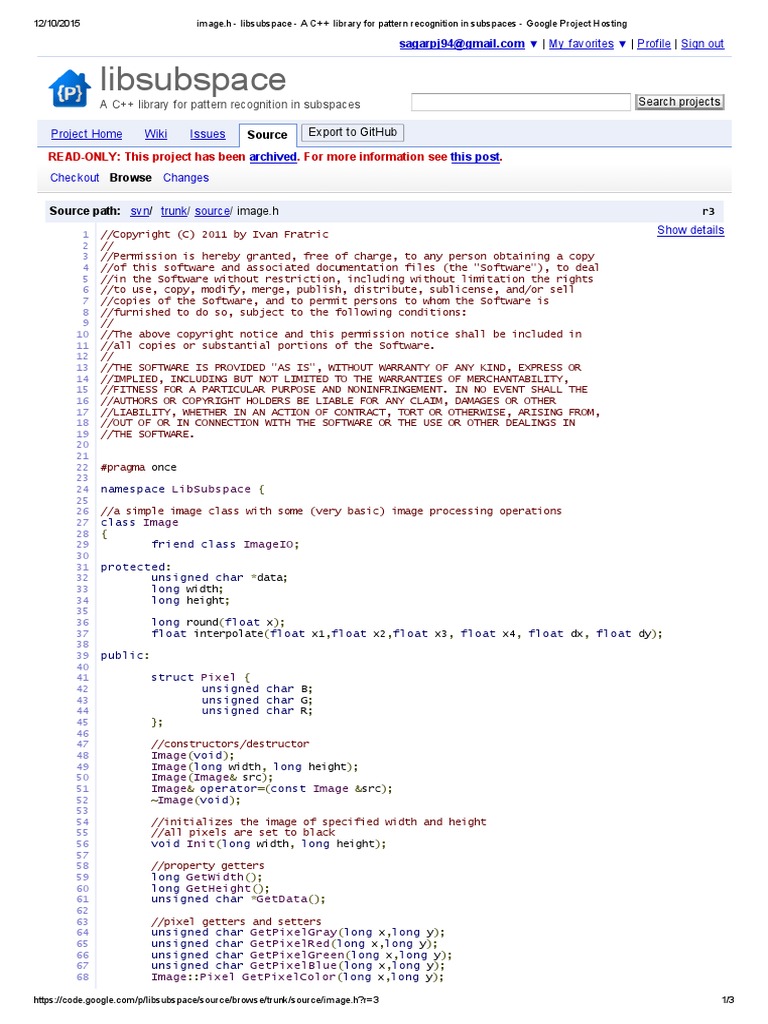This screenshot has height=1024, width=768.
Task: Click '//constructors/destructor' comment line
Action: coord(231,744)
